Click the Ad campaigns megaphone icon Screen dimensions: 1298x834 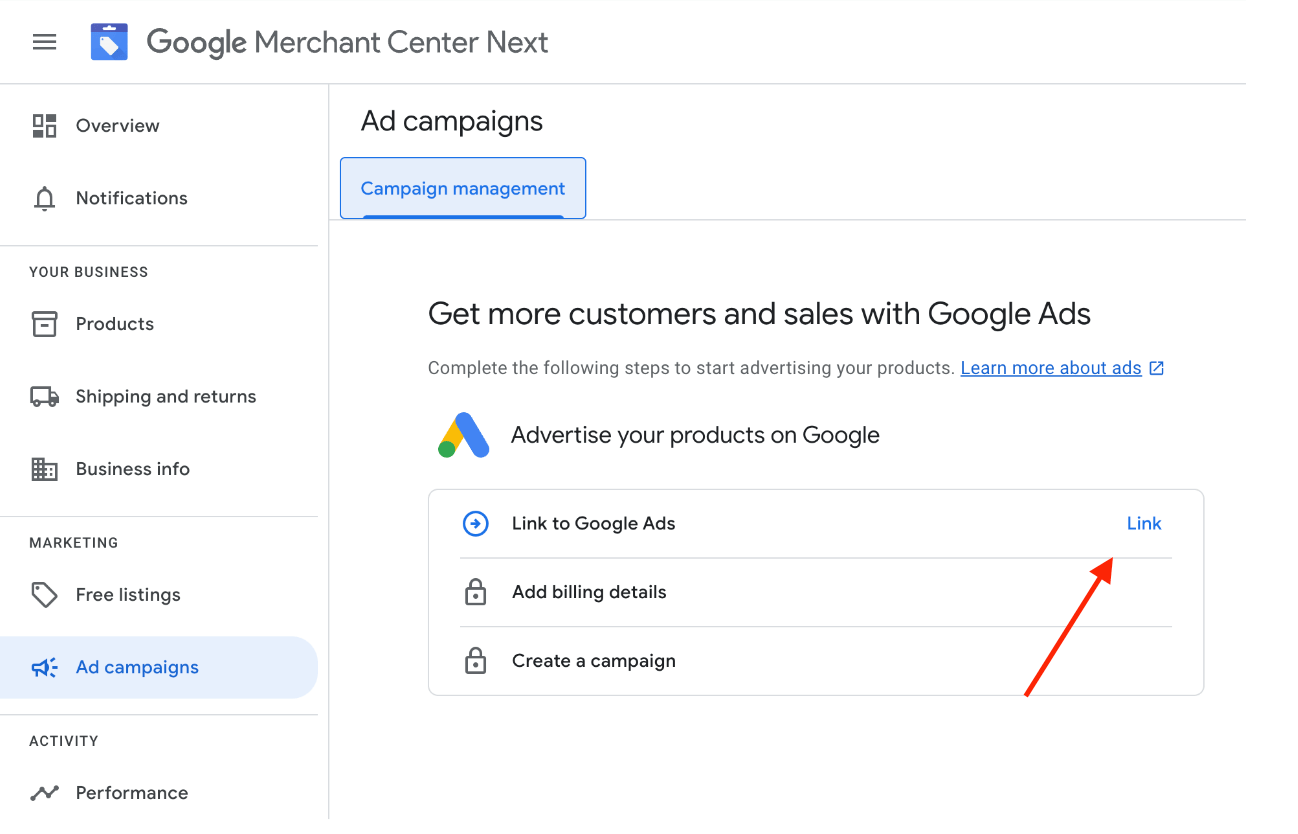45,668
